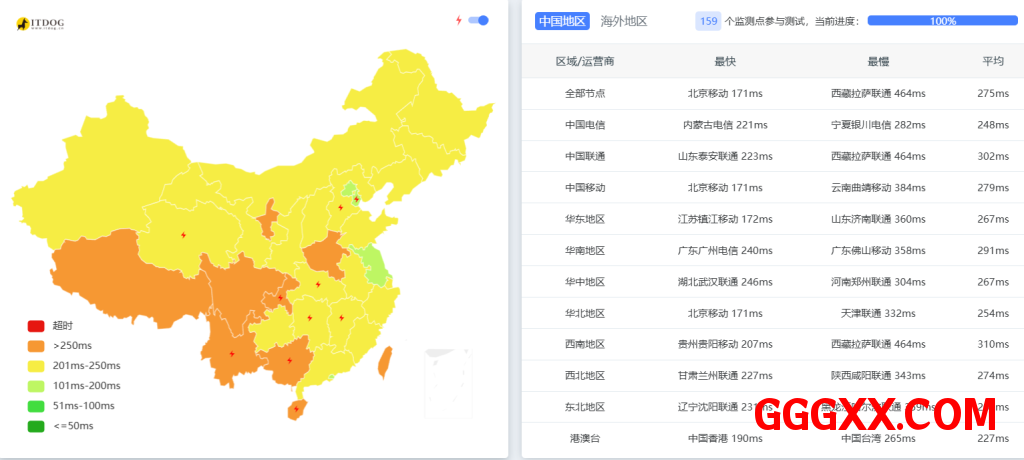Click the dark green <=50ms legend swatch

point(36,426)
